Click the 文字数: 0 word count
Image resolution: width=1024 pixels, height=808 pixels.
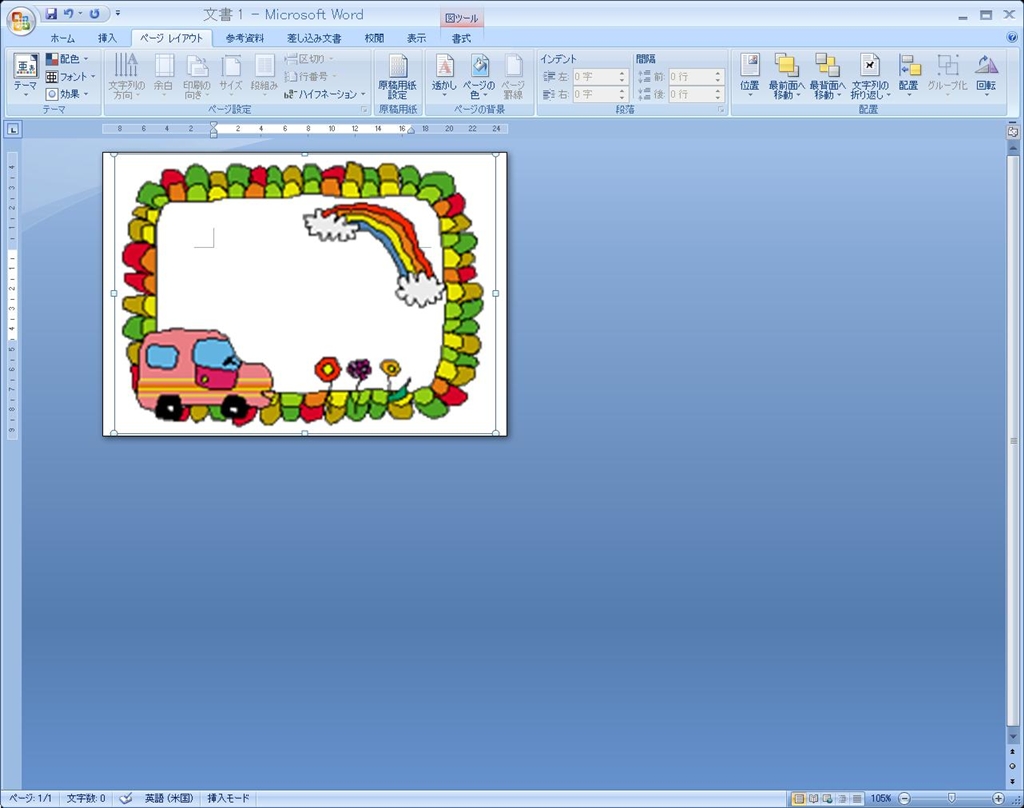tap(86, 798)
